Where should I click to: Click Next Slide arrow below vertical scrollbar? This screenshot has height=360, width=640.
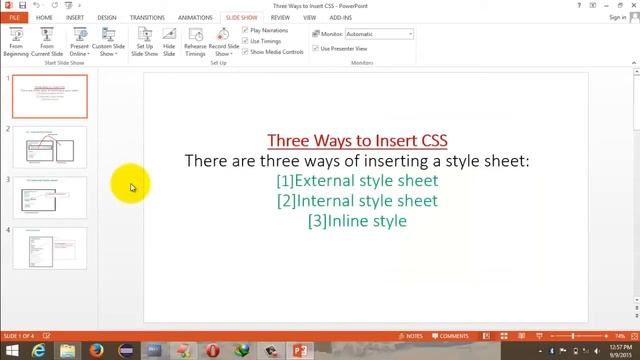(636, 315)
